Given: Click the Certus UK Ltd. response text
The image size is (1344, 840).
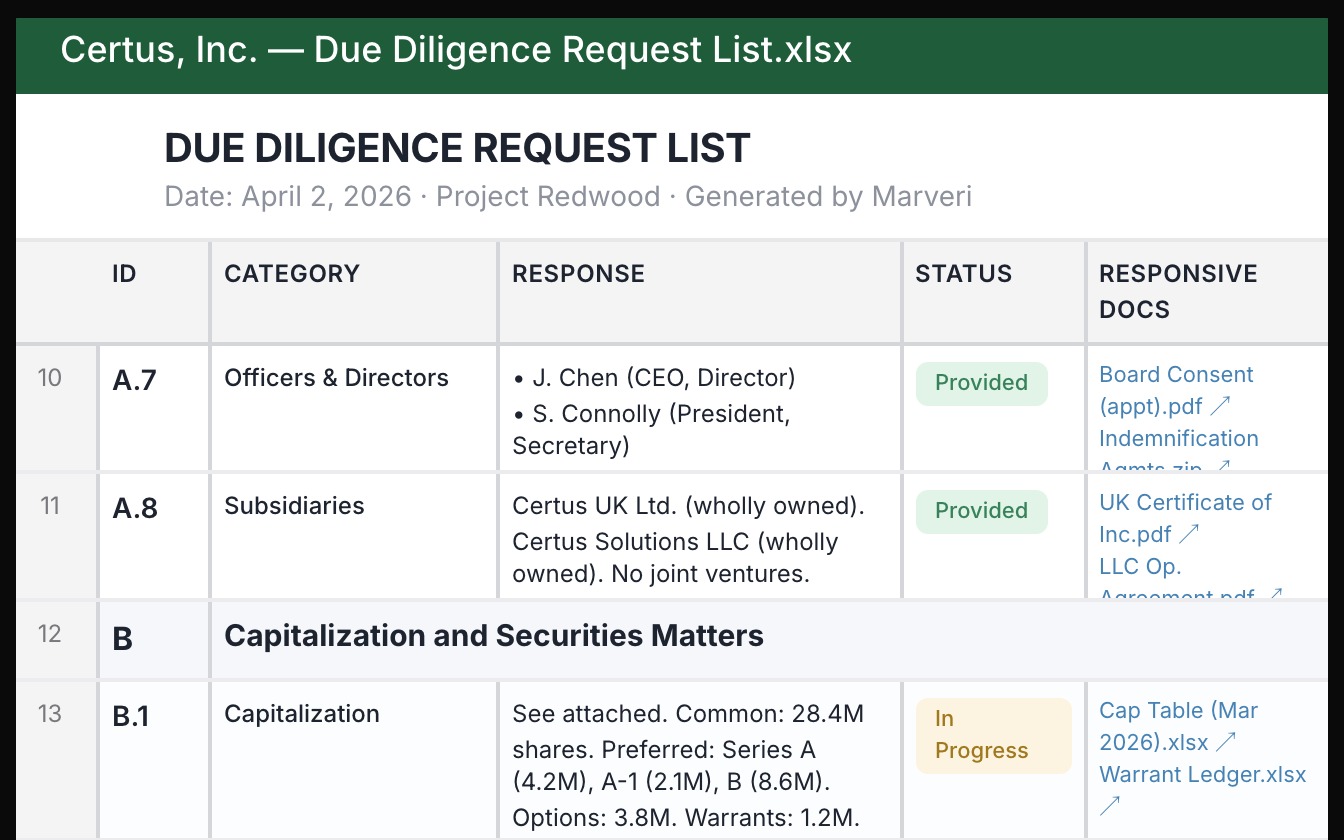Looking at the screenshot, I should [x=688, y=506].
